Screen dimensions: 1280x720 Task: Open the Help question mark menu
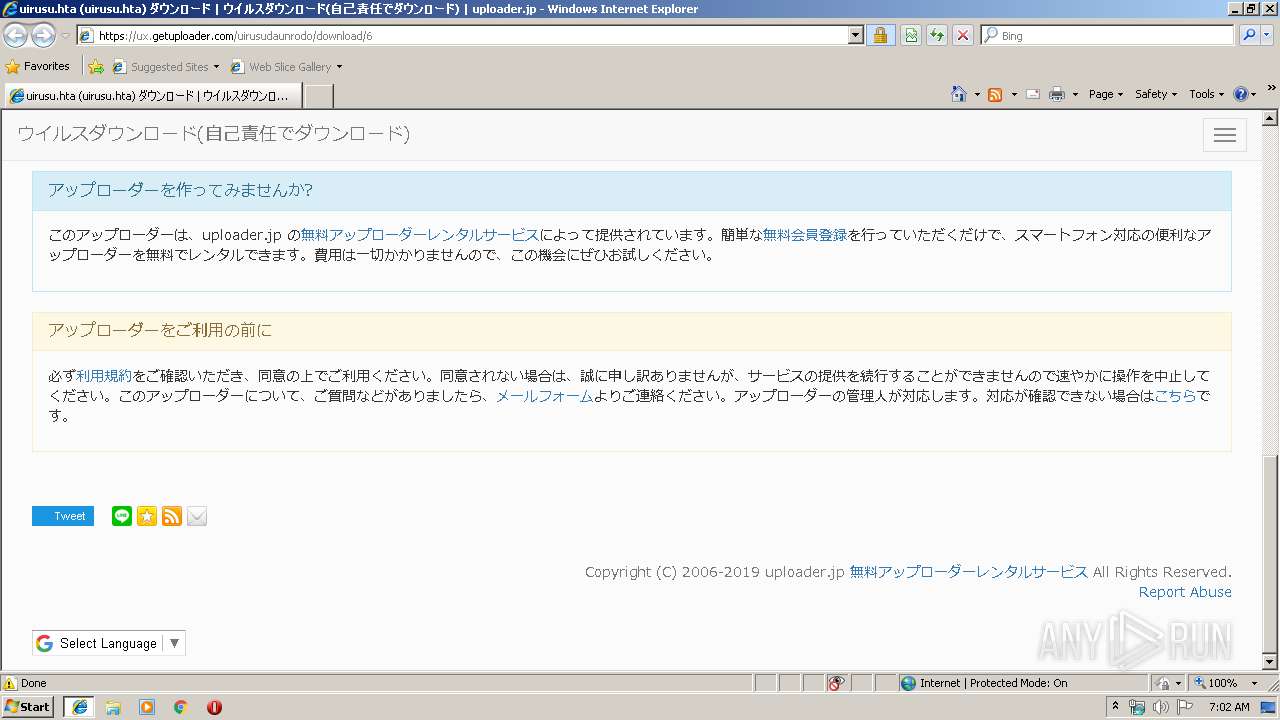[1244, 94]
